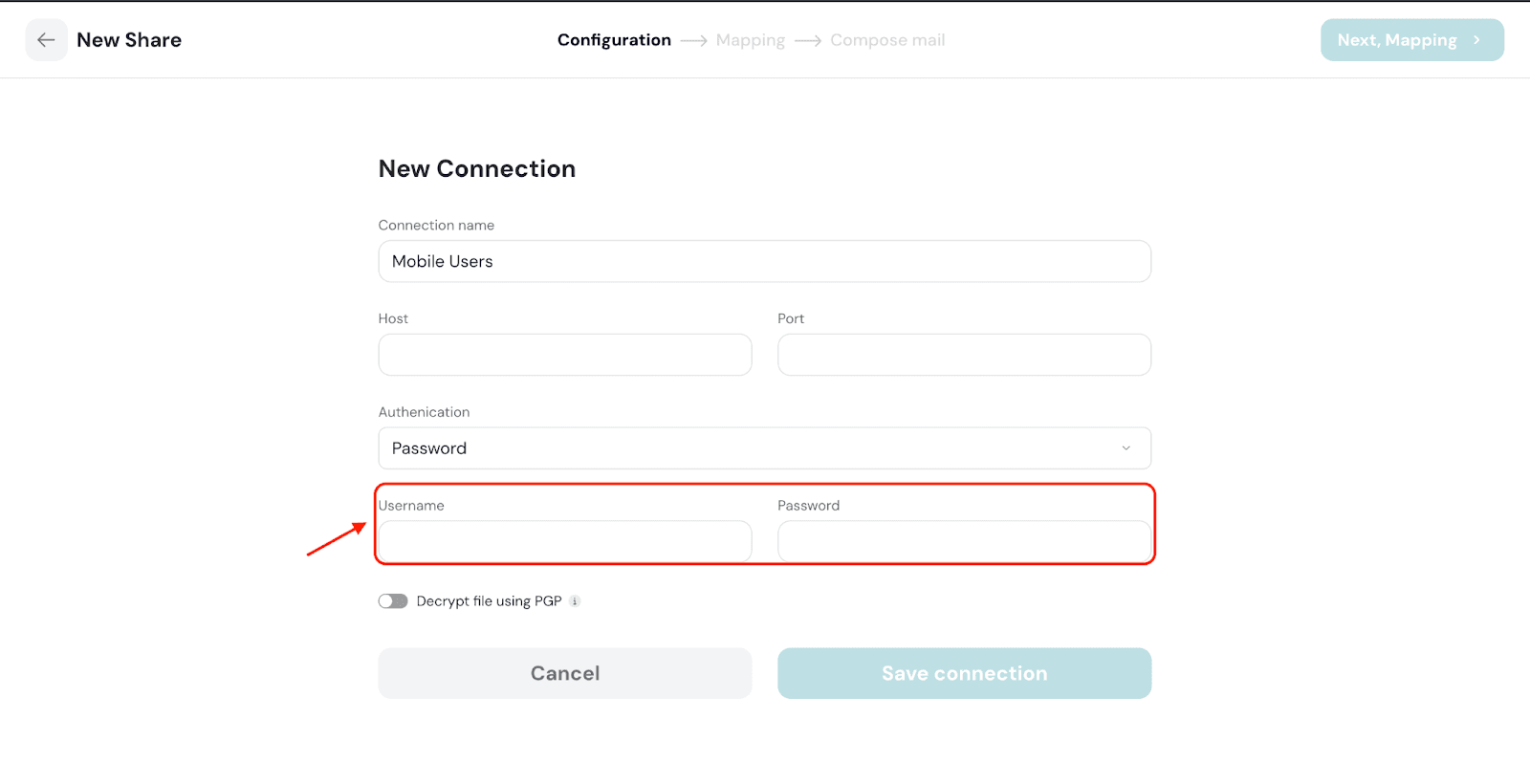Screen dimensions: 1530x784
Task: Click the New Share page title
Action: [129, 40]
